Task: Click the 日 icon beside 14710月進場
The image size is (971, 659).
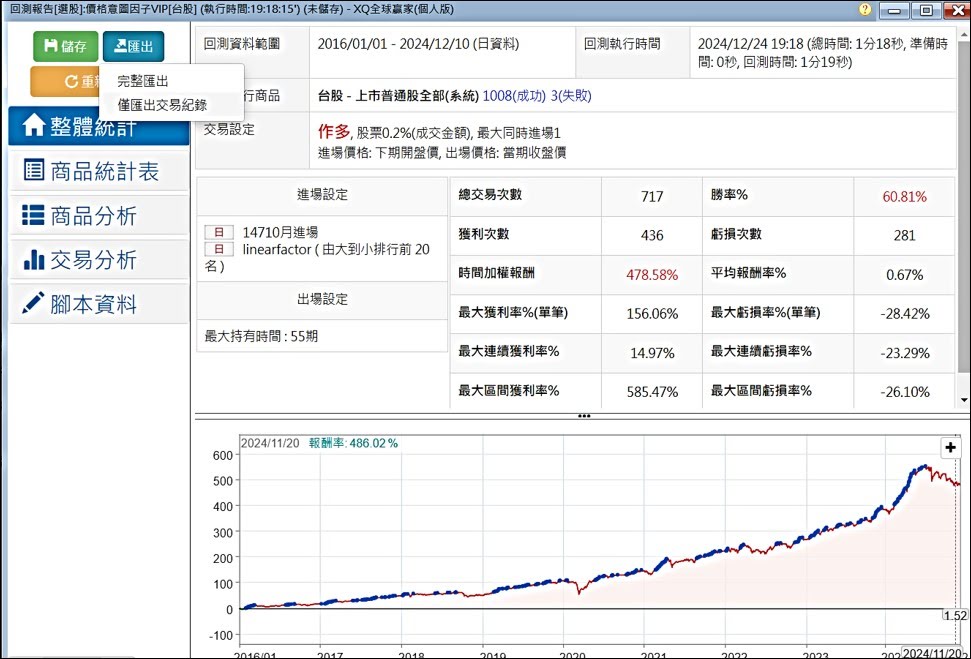Action: pos(219,232)
